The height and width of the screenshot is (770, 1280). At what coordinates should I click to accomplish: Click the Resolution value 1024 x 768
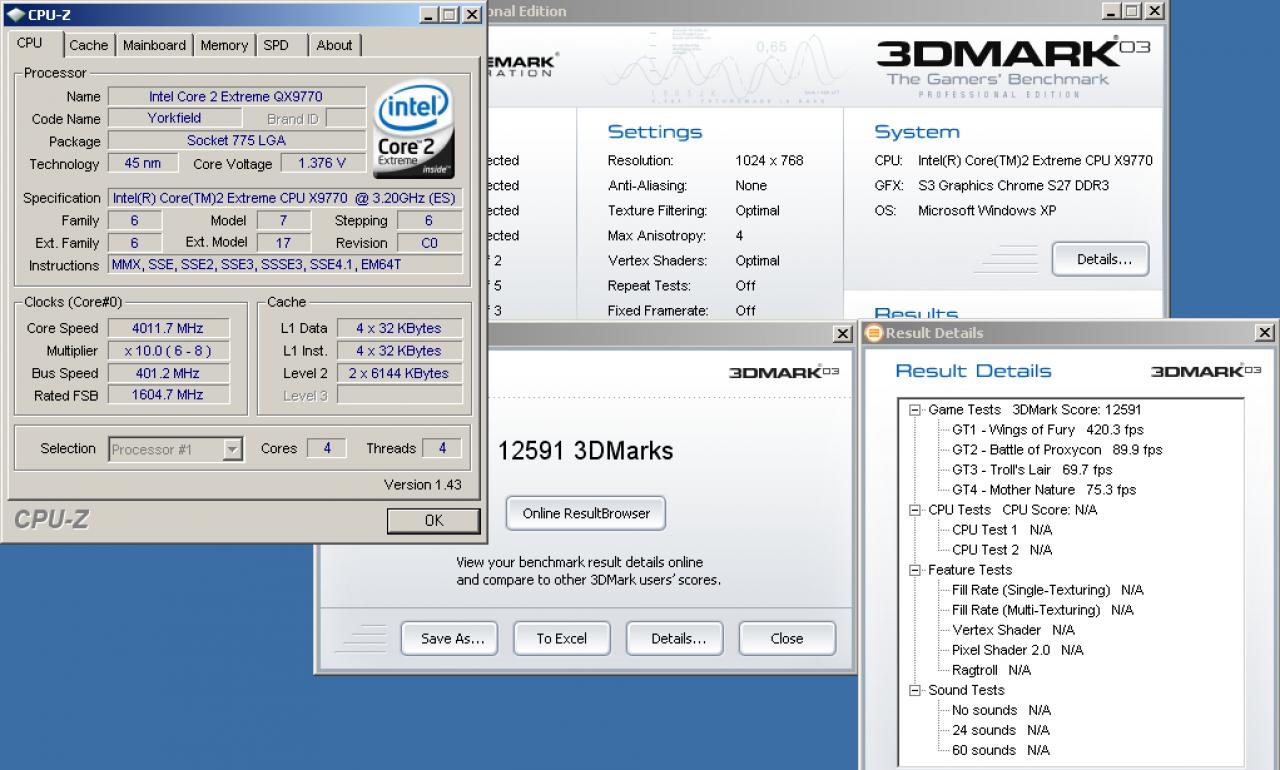[769, 160]
